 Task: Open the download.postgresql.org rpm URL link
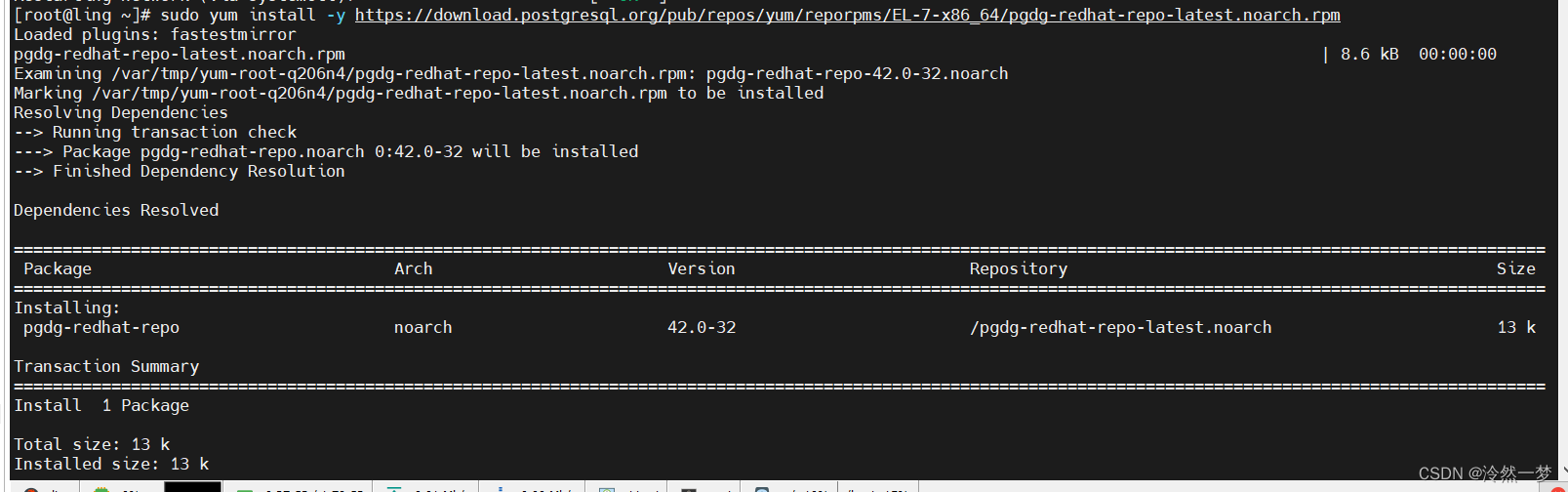tap(847, 15)
